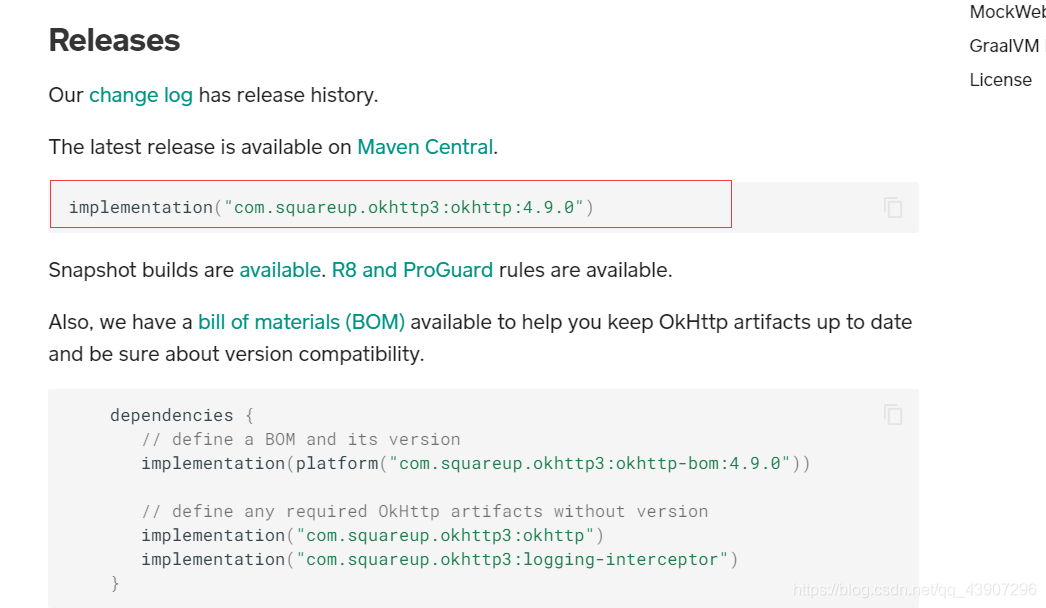Click the logging-interceptor implementation line
1046x608 pixels.
pyautogui.click(x=440, y=559)
